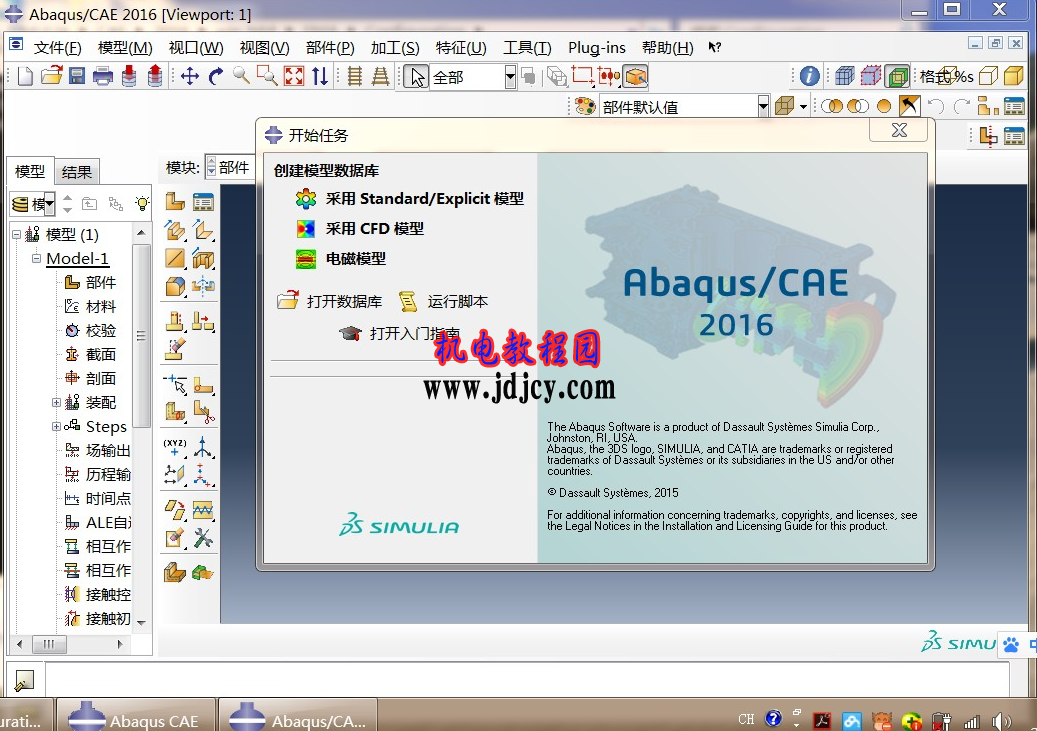This screenshot has width=1037, height=731.
Task: Click the CFD model colorful icon
Action: pyautogui.click(x=306, y=229)
